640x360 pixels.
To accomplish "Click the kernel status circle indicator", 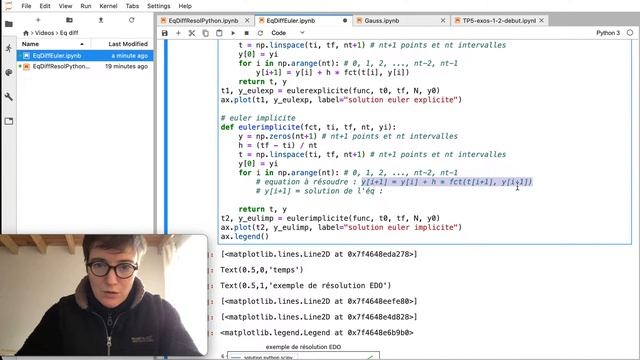I will 630,33.
